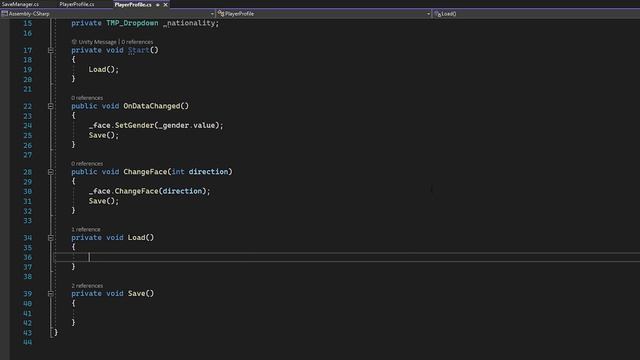Image resolution: width=640 pixels, height=360 pixels.
Task: Click TMP_Dropdown type on line 15
Action: 132,23
